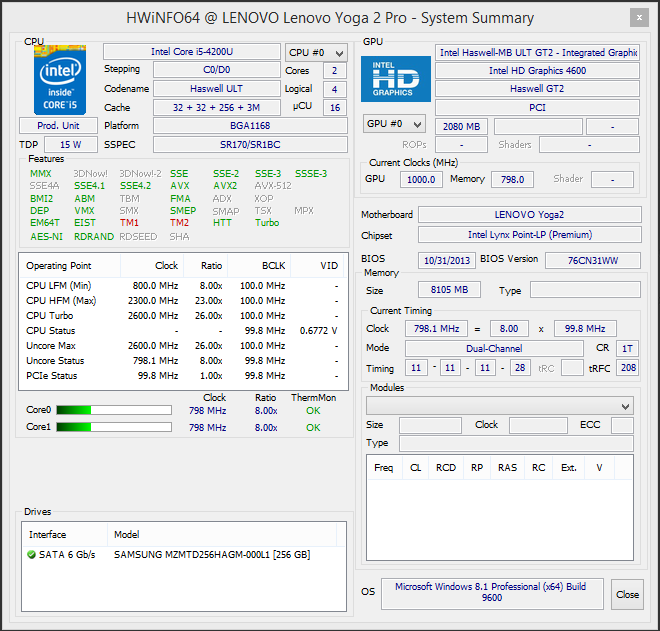660x631 pixels.
Task: Click the BCLK column header
Action: pos(259,266)
